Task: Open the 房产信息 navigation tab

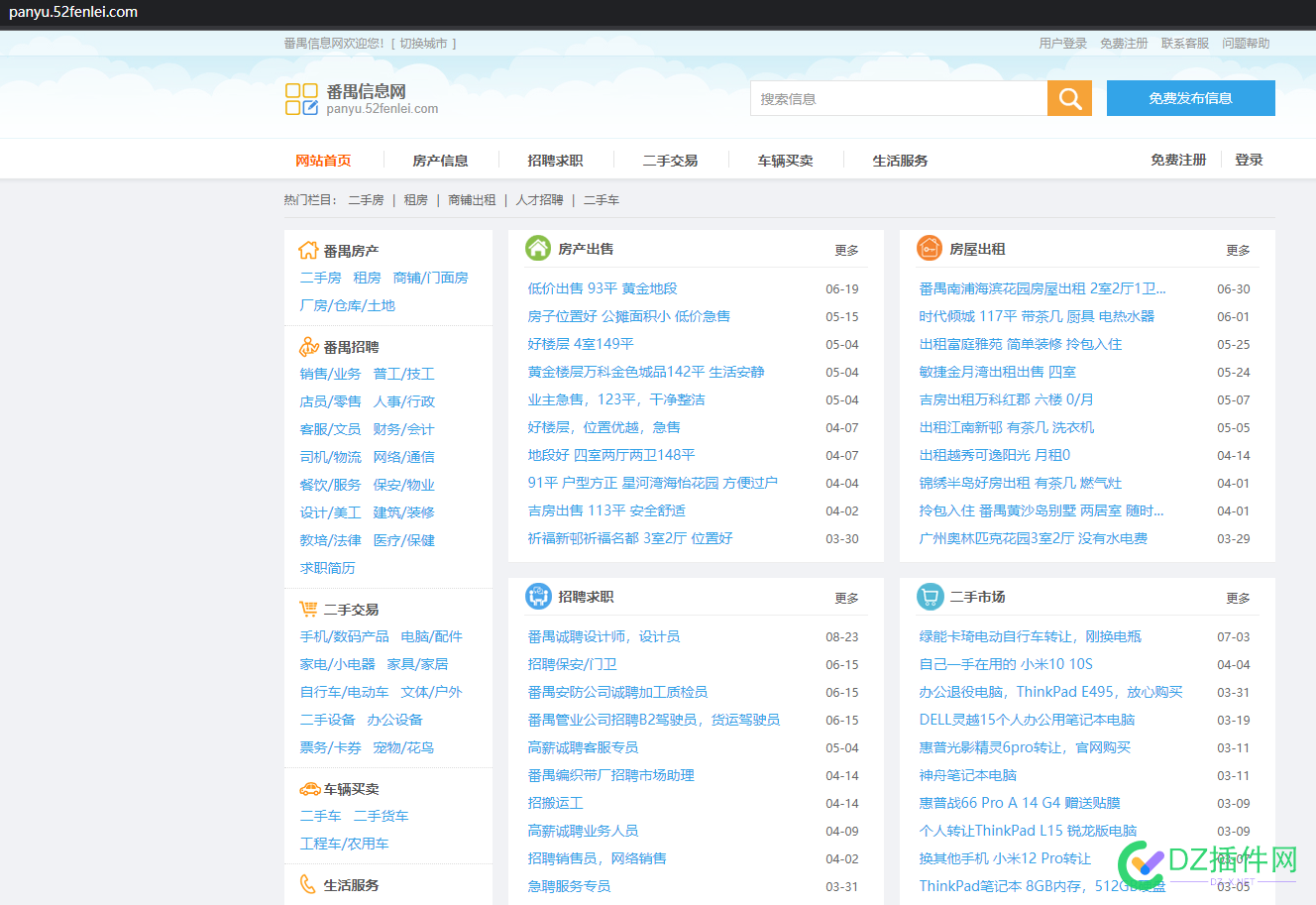Action: tap(440, 160)
